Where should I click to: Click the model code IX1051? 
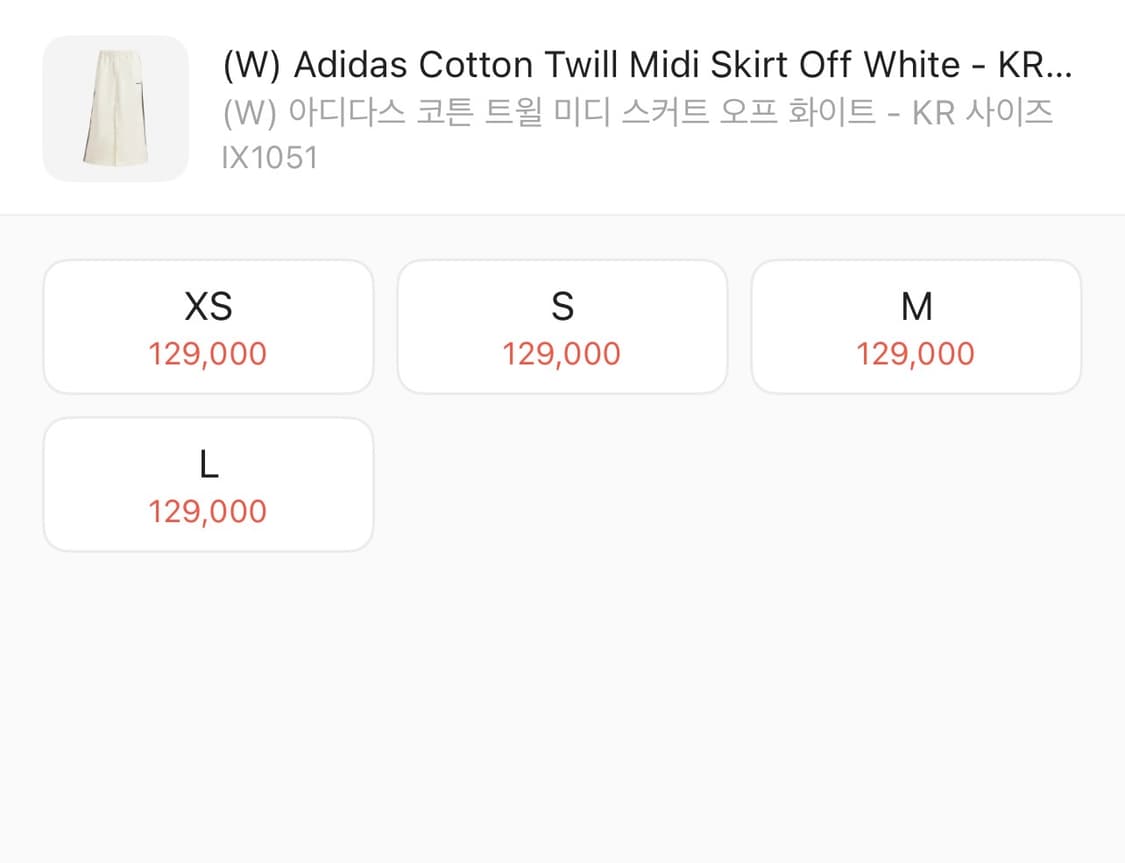[x=270, y=158]
